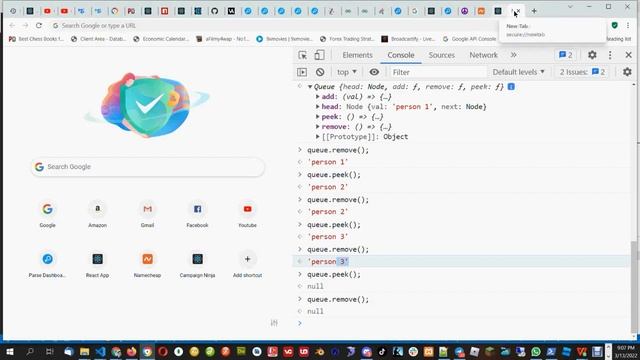Open the 'Forex Trading Strat...' bookmark
The image size is (640, 360).
tap(347, 39)
